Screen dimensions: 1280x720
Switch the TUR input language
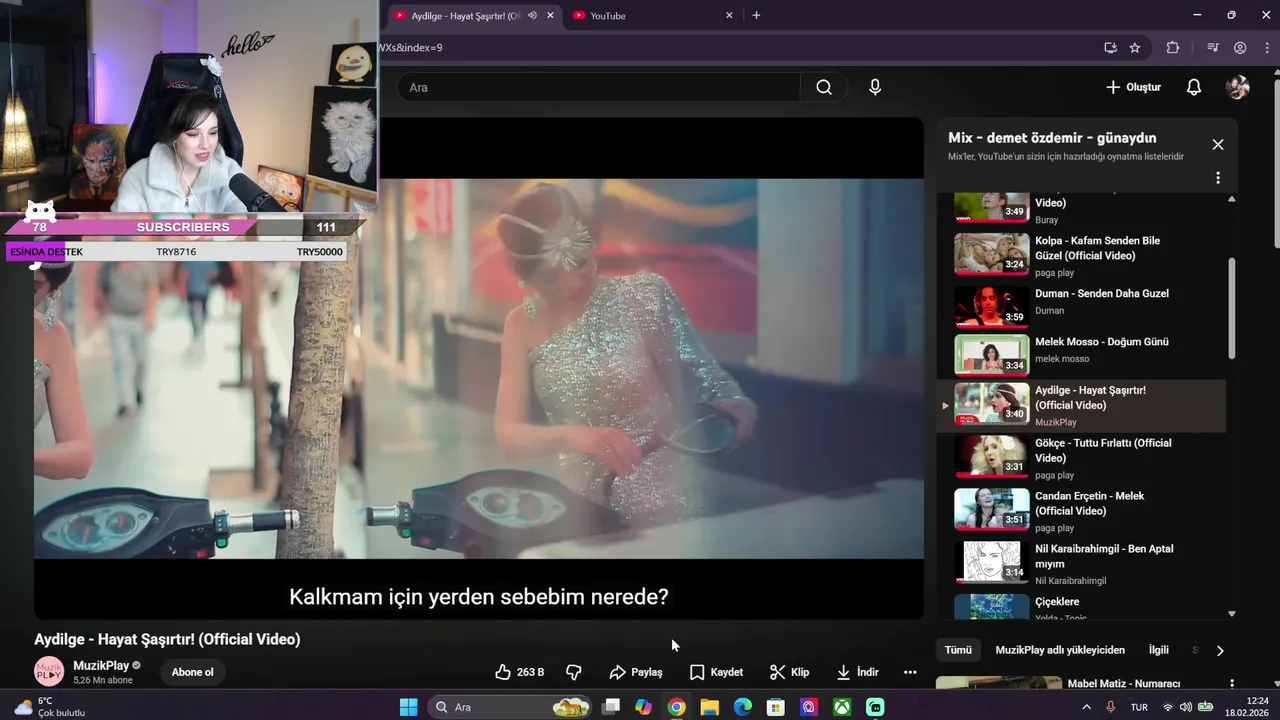pyautogui.click(x=1139, y=707)
